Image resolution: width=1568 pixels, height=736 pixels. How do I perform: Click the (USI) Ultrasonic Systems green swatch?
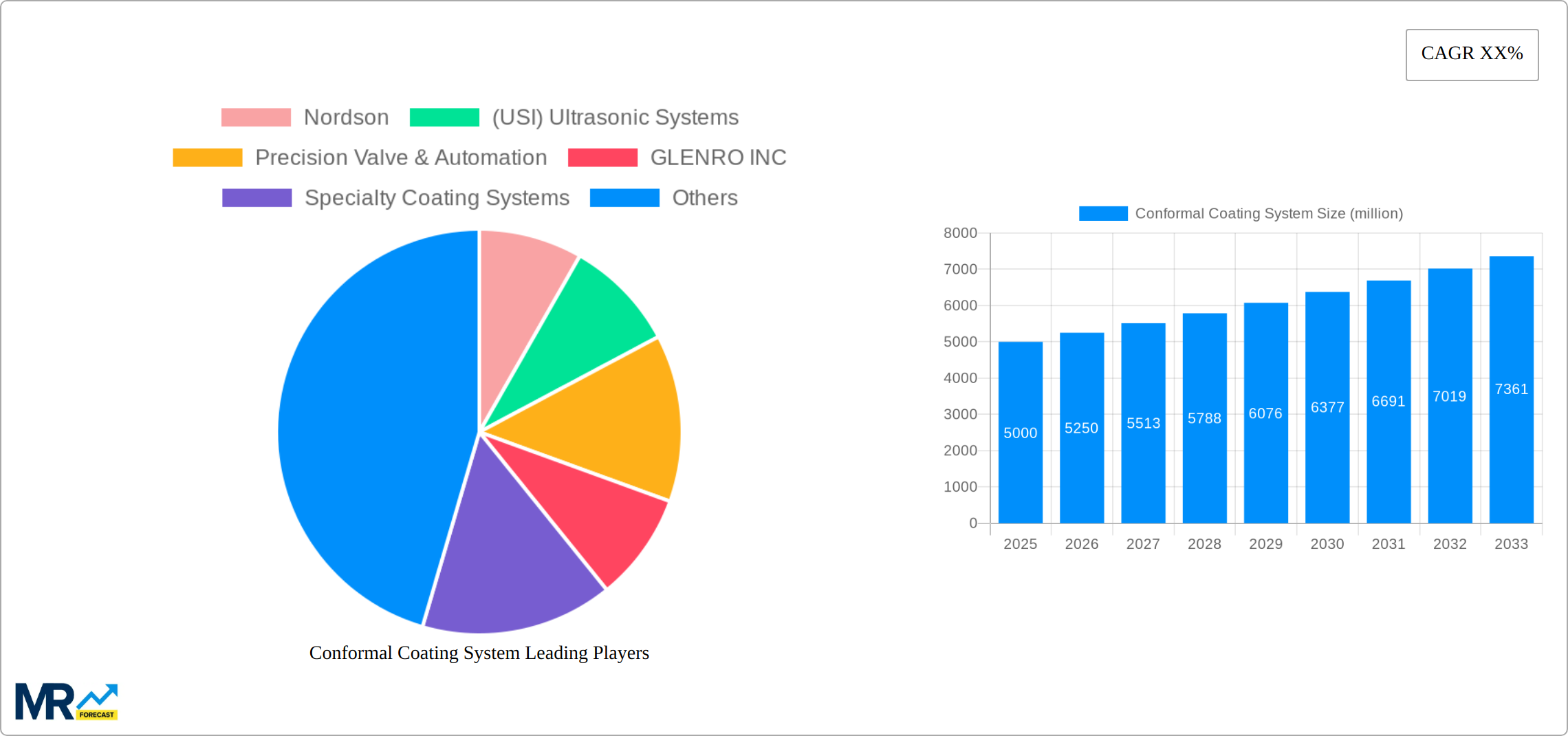point(444,117)
